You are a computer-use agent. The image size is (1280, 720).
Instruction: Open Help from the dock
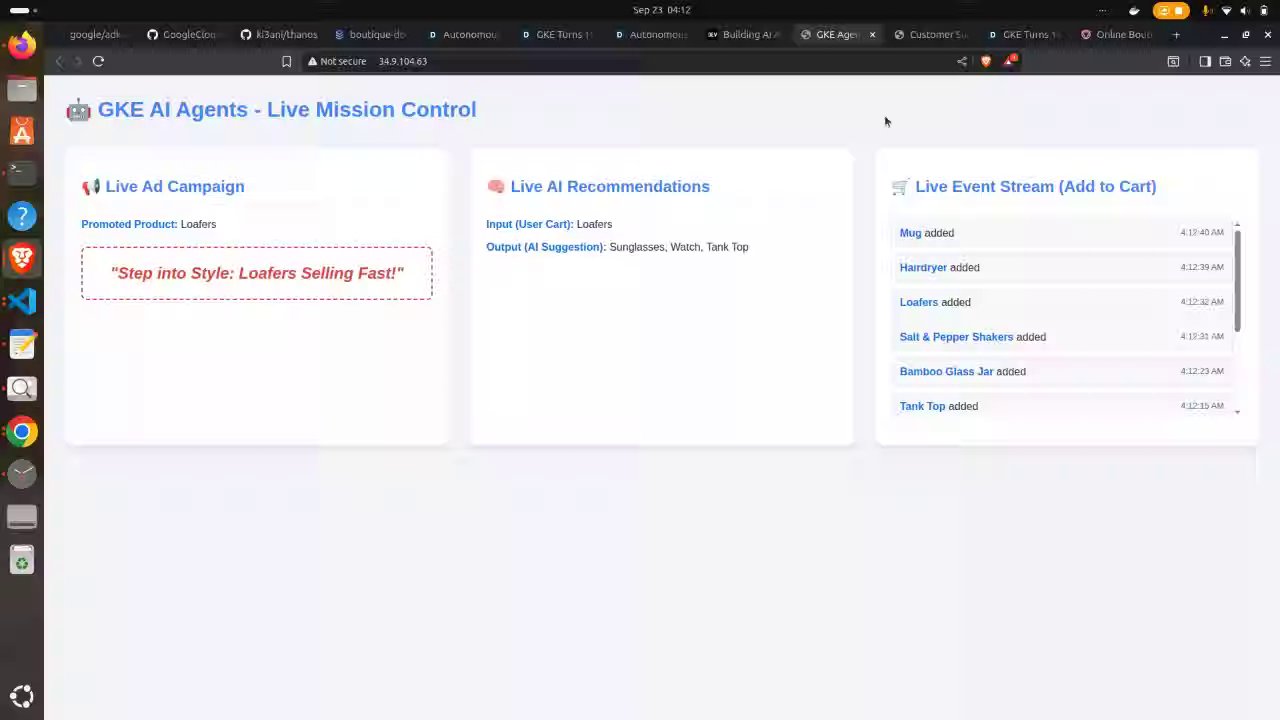tap(22, 215)
